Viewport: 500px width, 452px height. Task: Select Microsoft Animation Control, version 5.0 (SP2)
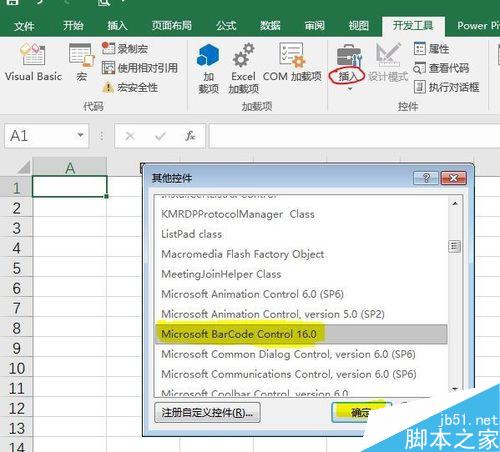click(x=301, y=314)
